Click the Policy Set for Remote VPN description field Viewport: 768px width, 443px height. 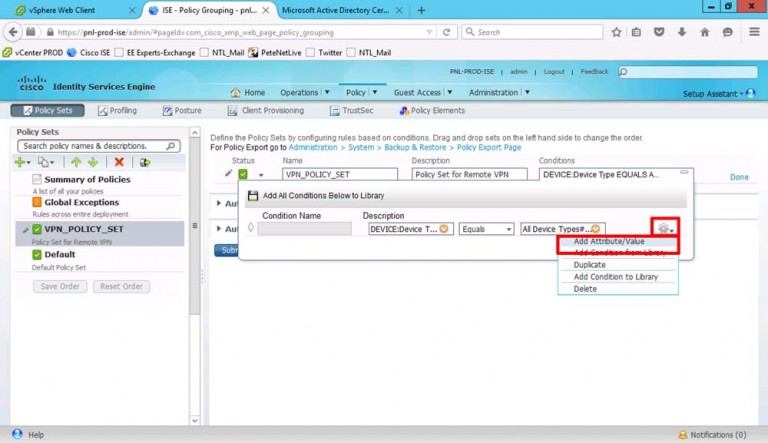(469, 174)
